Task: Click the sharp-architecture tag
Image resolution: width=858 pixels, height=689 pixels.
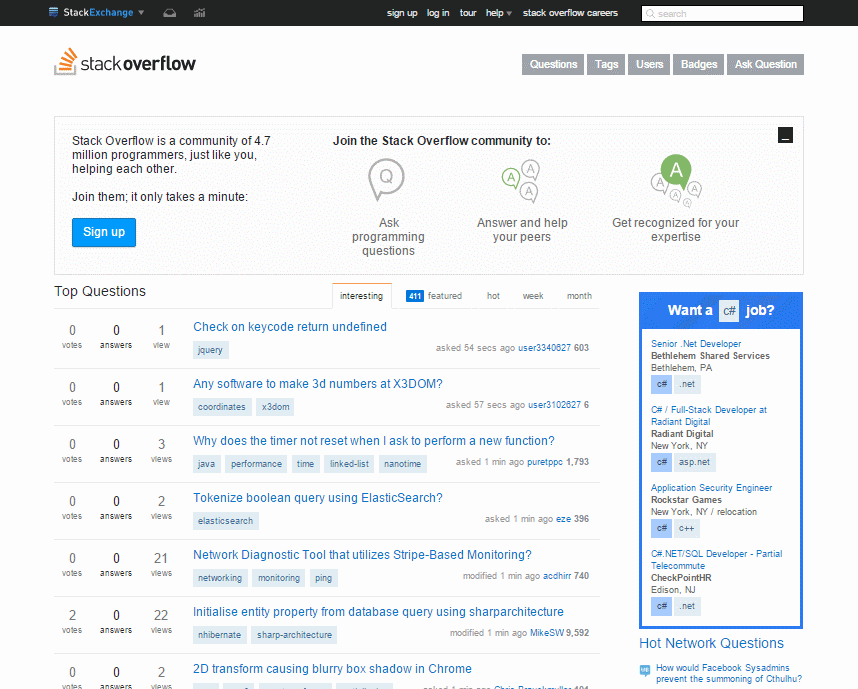Action: coord(294,635)
